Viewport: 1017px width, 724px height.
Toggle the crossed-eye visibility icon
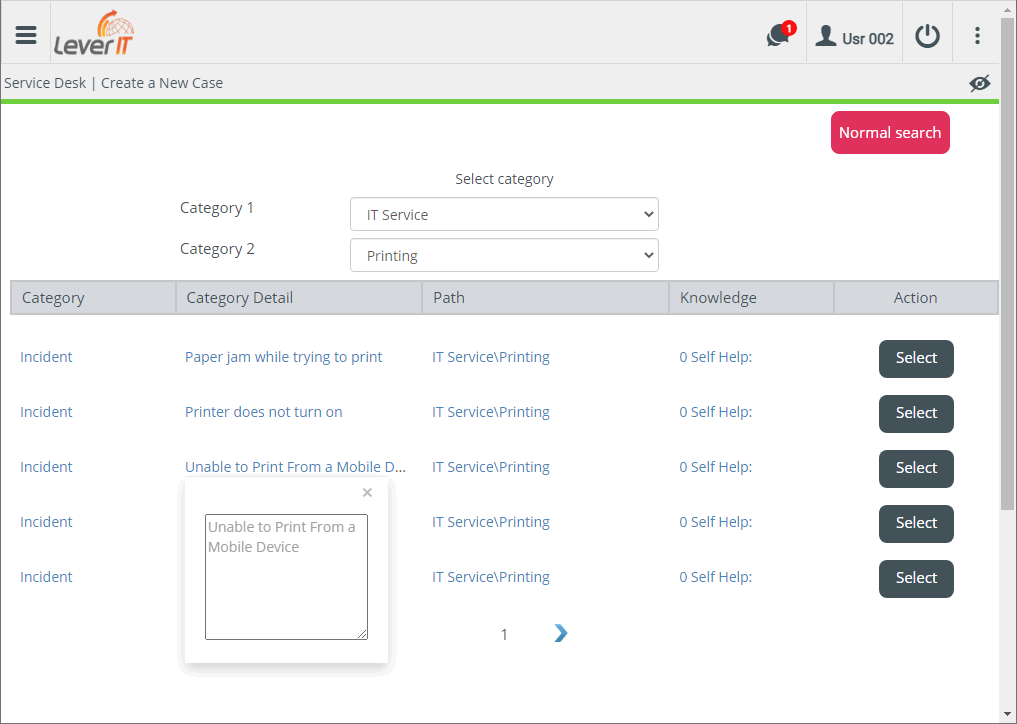pos(979,83)
